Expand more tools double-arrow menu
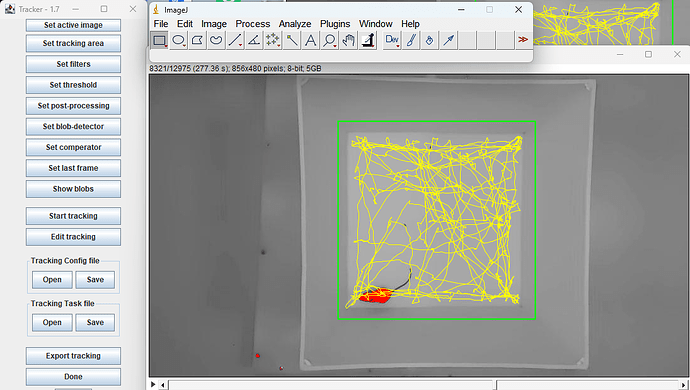Image resolution: width=690 pixels, height=390 pixels. click(523, 40)
